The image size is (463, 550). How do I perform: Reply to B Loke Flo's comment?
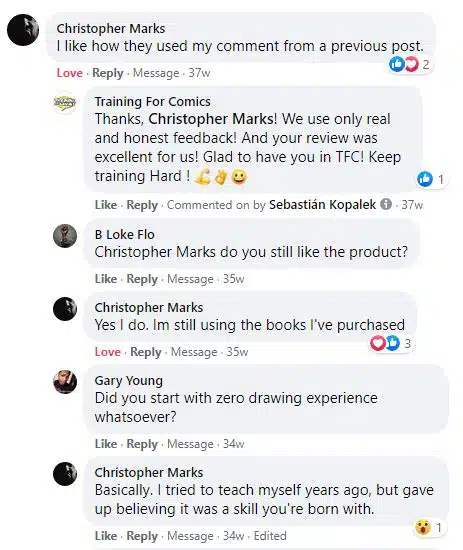tap(142, 279)
